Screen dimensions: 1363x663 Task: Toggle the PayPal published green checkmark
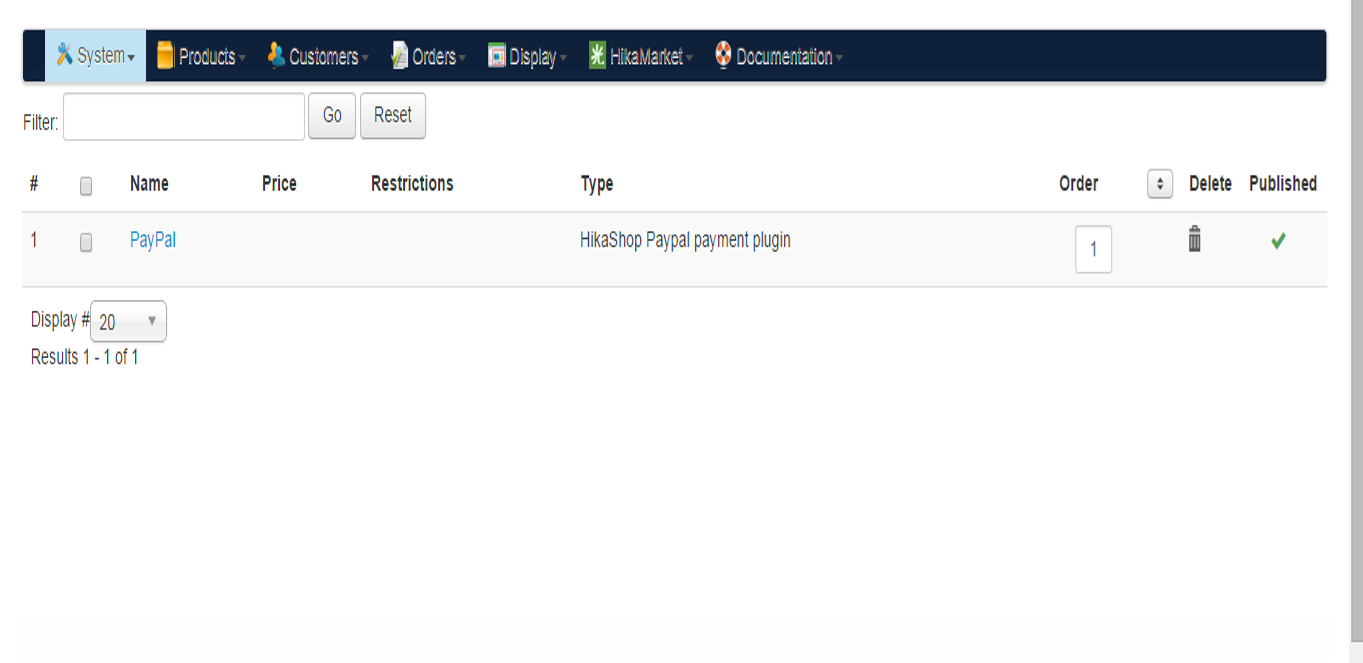pos(1278,241)
